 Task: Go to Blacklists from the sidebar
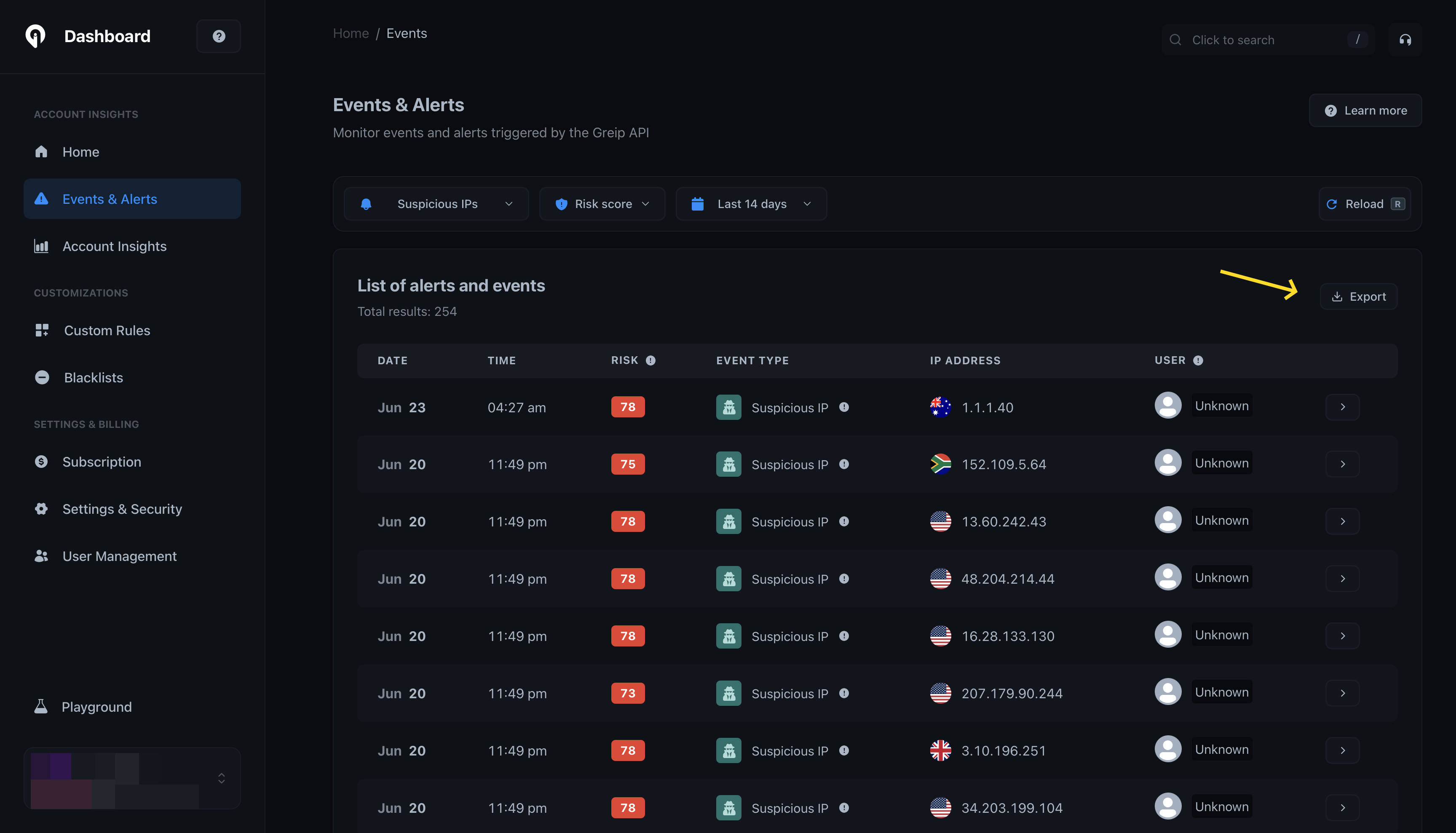pos(93,378)
